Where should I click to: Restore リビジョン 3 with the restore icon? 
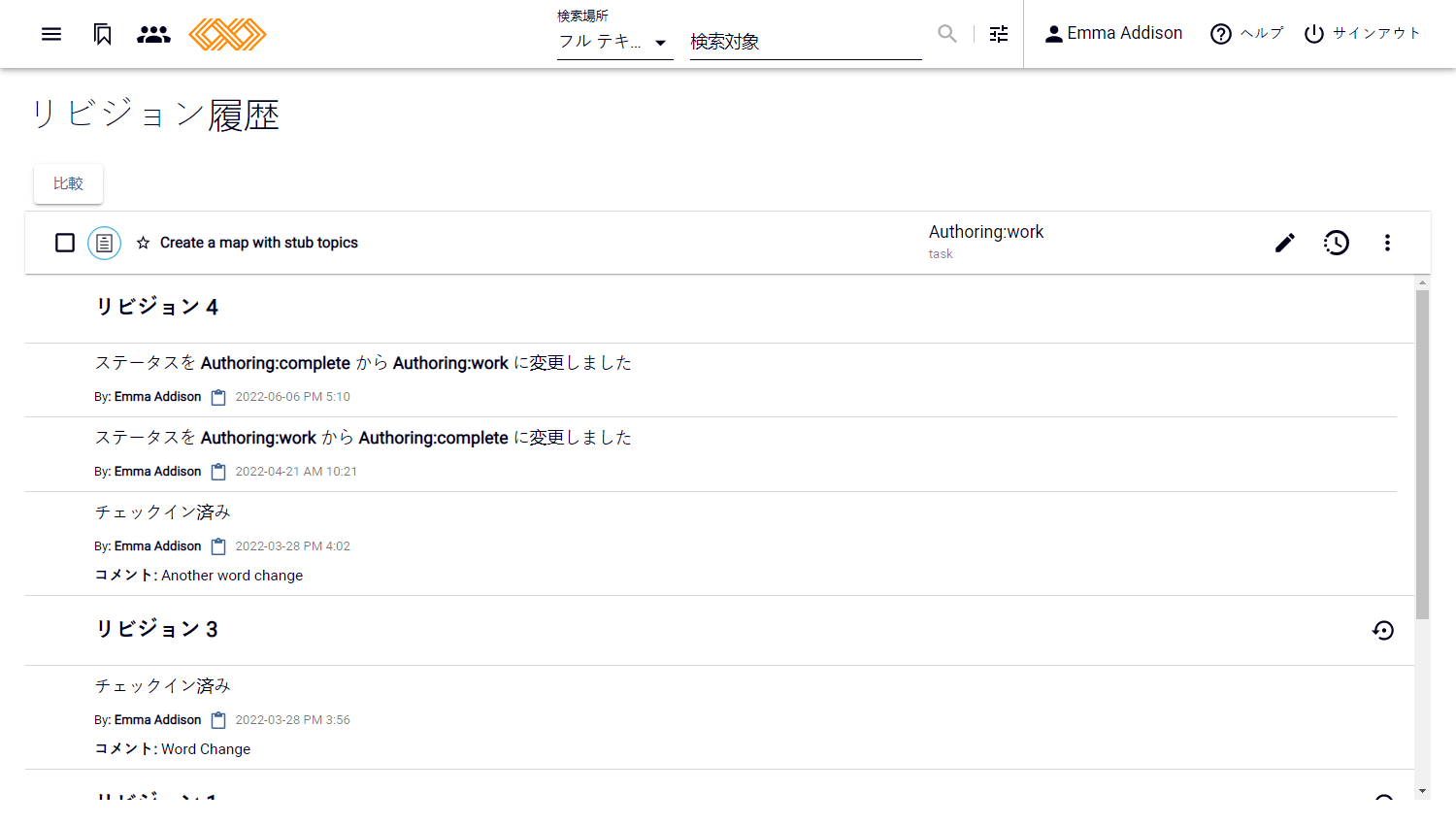point(1383,630)
